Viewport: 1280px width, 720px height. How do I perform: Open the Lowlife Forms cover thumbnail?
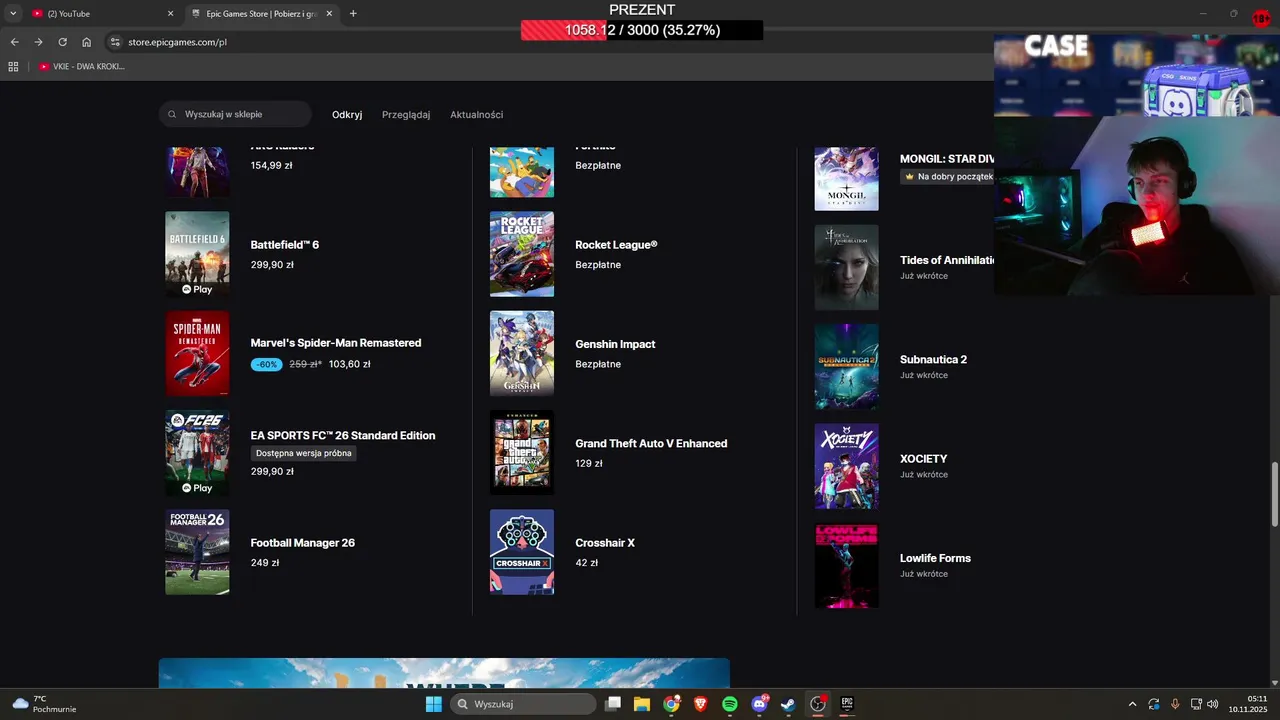pos(847,566)
